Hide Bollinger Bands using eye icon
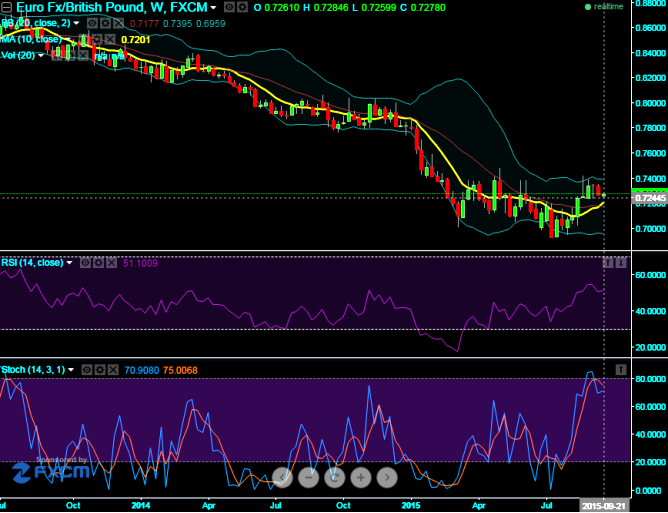This screenshot has width=668, height=513. pyautogui.click(x=92, y=23)
